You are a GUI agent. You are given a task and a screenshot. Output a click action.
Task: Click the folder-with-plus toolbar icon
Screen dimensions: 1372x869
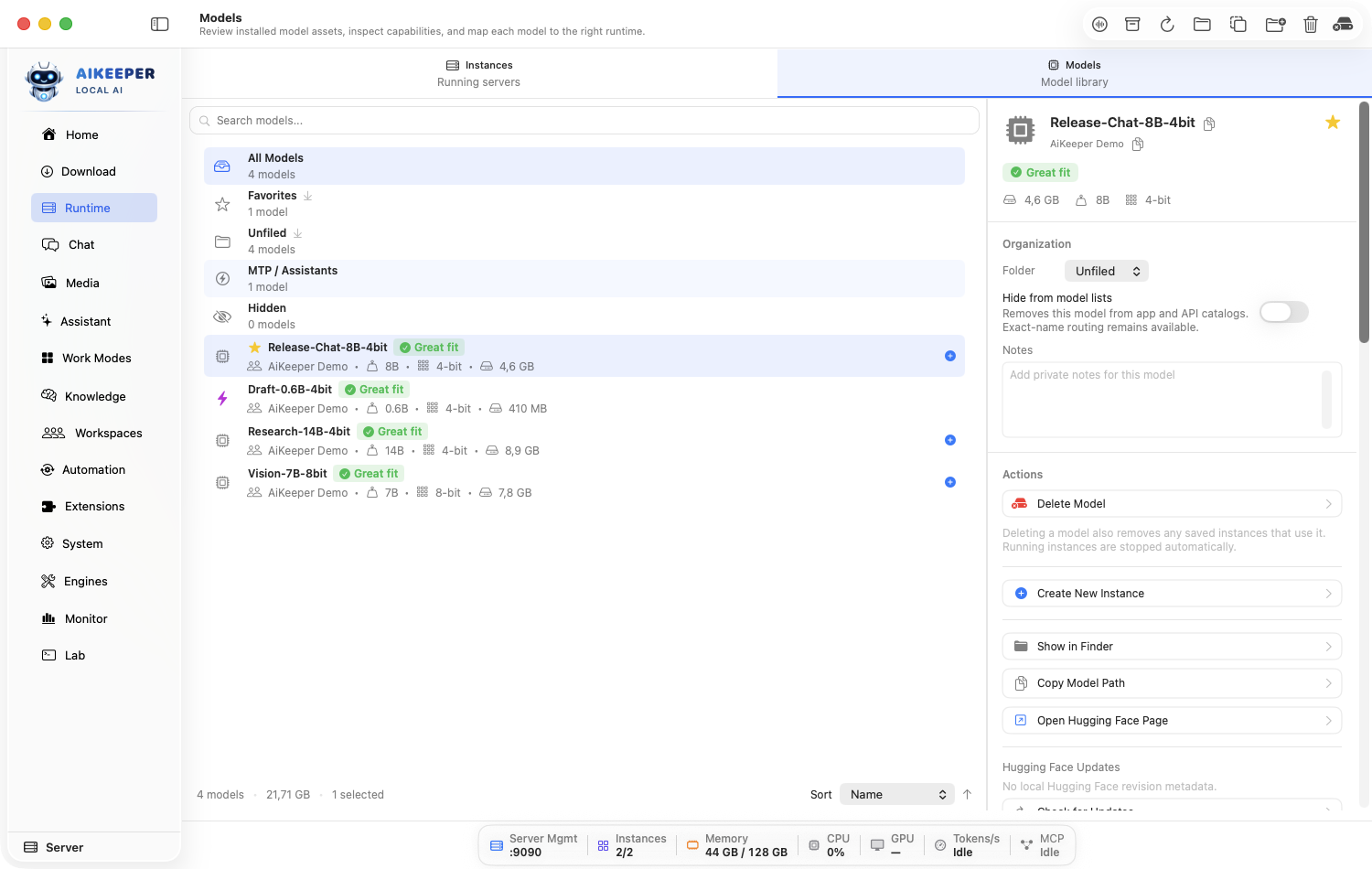click(x=1275, y=25)
